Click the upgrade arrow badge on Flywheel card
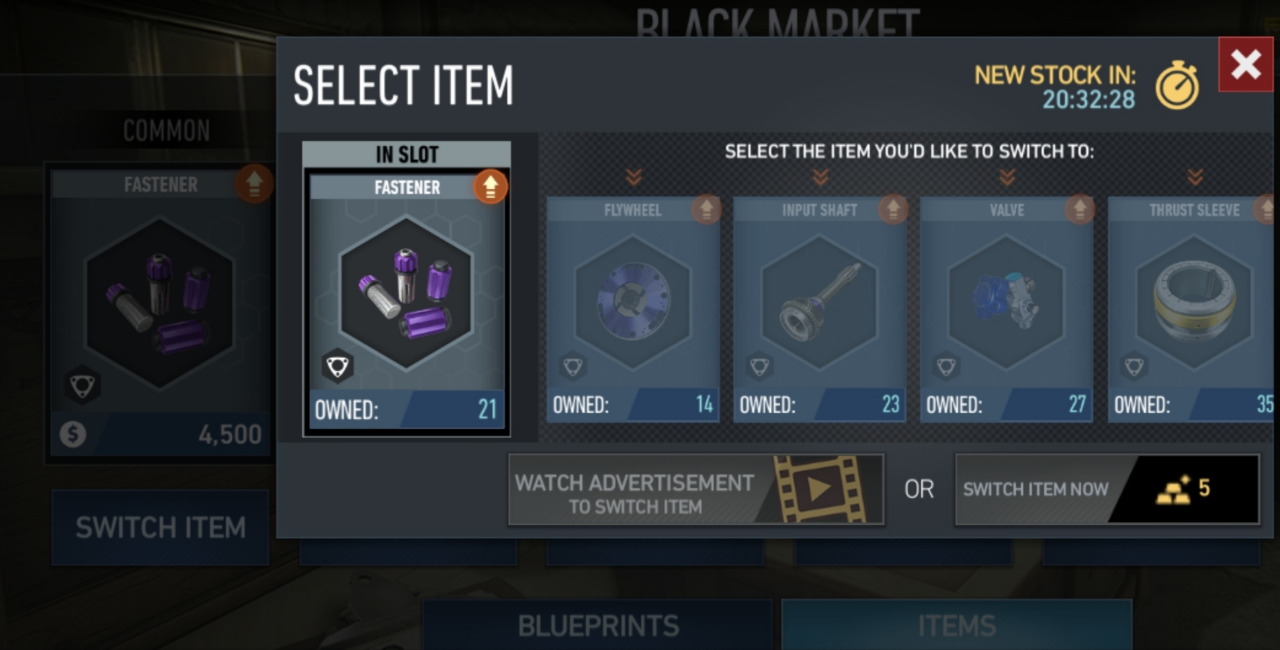The height and width of the screenshot is (650, 1280). [x=706, y=209]
